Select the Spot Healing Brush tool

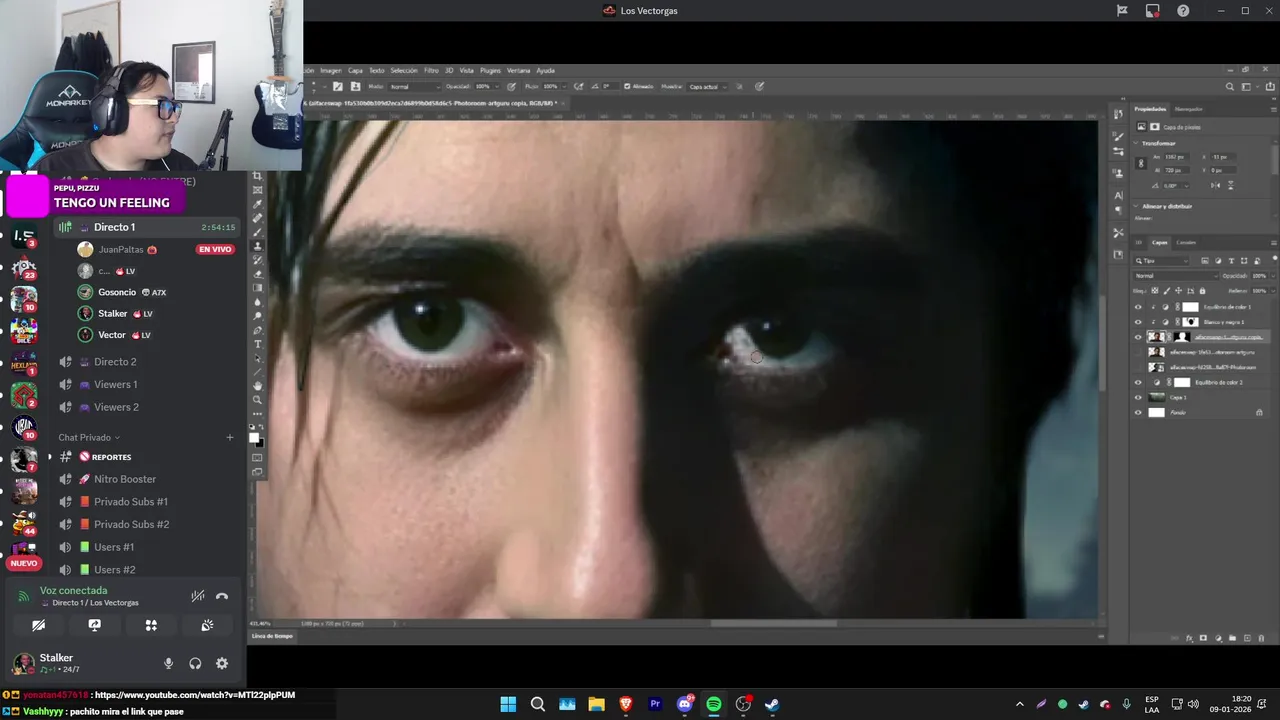(258, 218)
